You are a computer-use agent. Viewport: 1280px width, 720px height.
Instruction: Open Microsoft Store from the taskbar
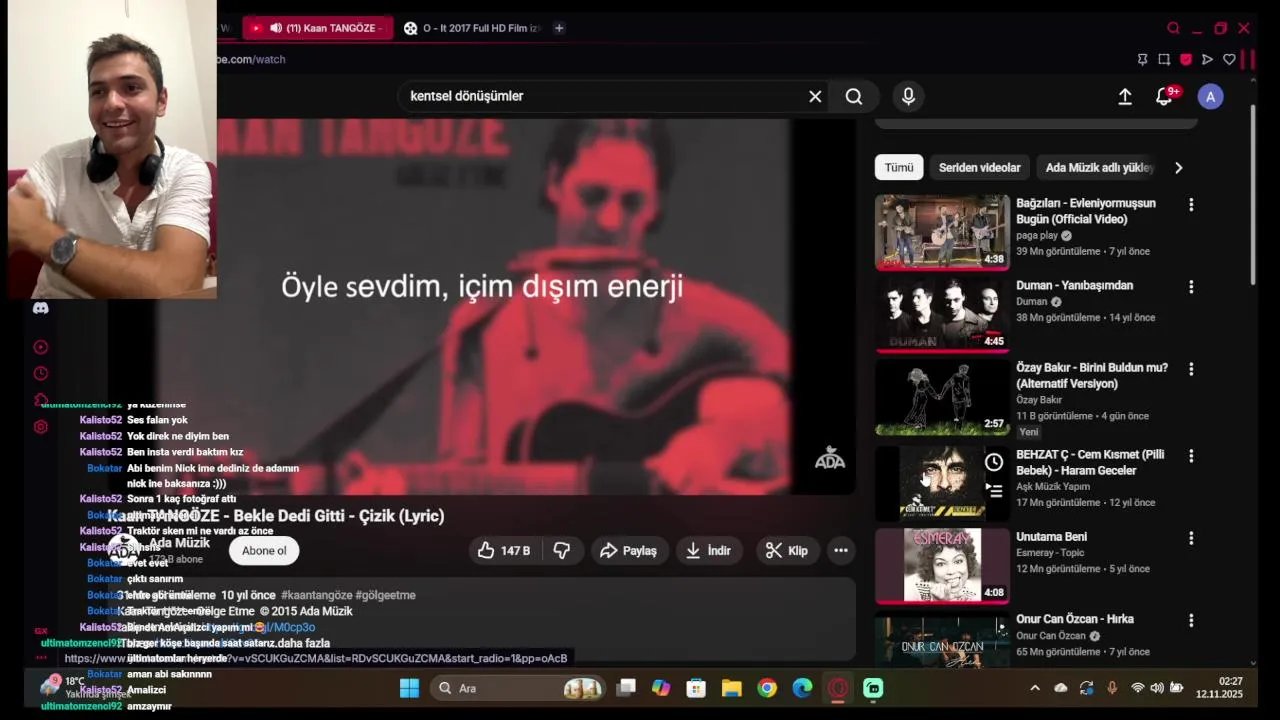696,688
